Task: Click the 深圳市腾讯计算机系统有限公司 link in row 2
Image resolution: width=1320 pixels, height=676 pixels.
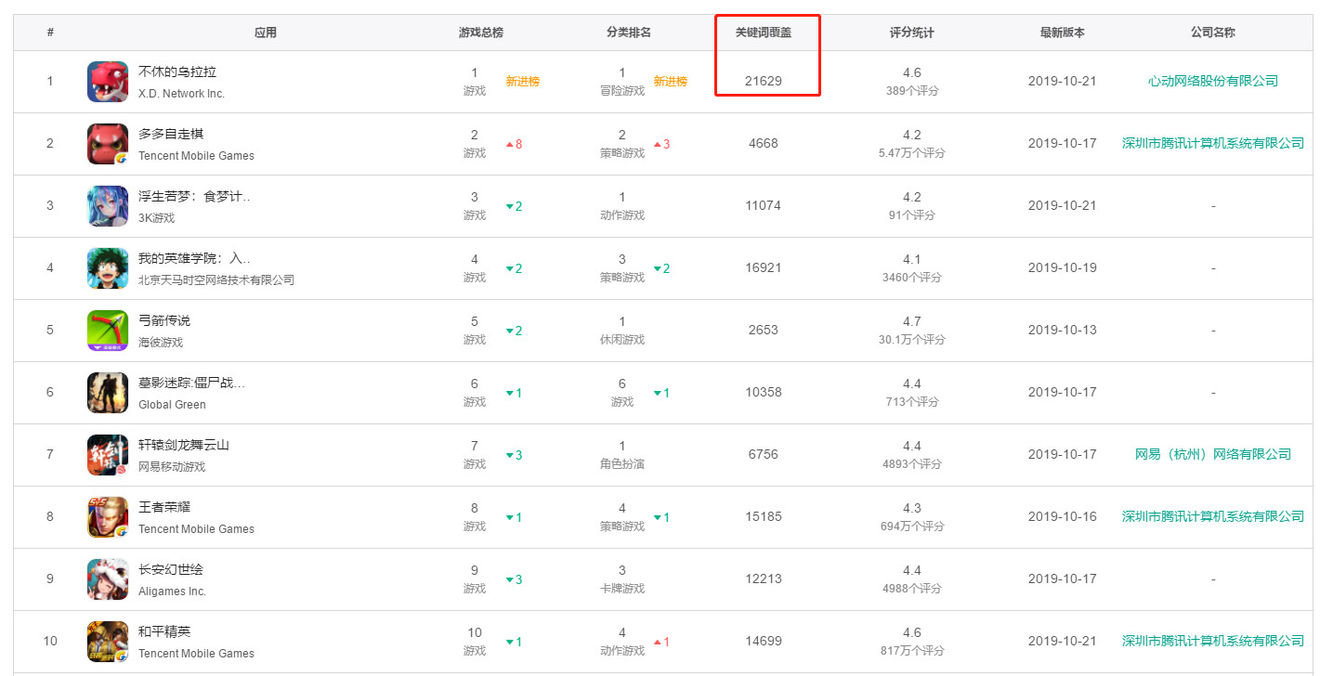Action: point(1212,143)
